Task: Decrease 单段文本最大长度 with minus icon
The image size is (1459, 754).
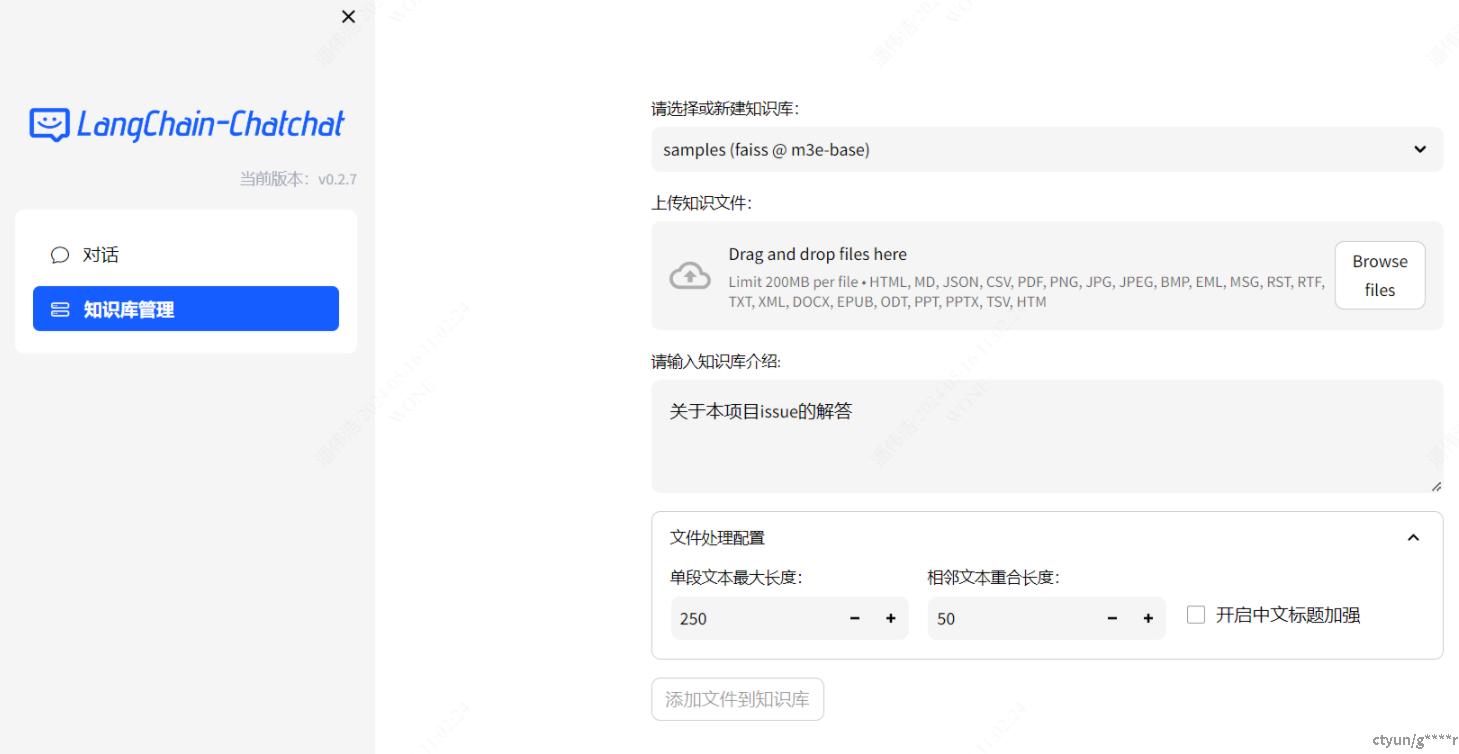Action: (855, 619)
